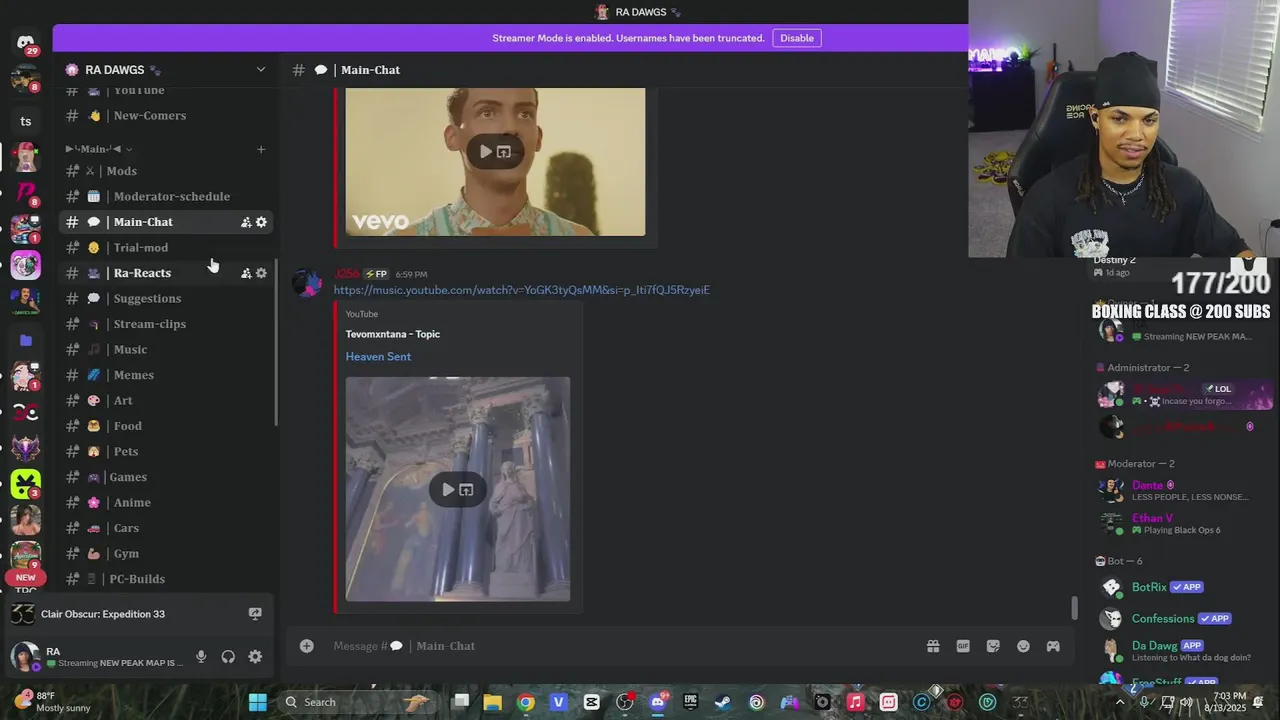
Task: Pop out the Heaven Sent video
Action: click(467, 490)
